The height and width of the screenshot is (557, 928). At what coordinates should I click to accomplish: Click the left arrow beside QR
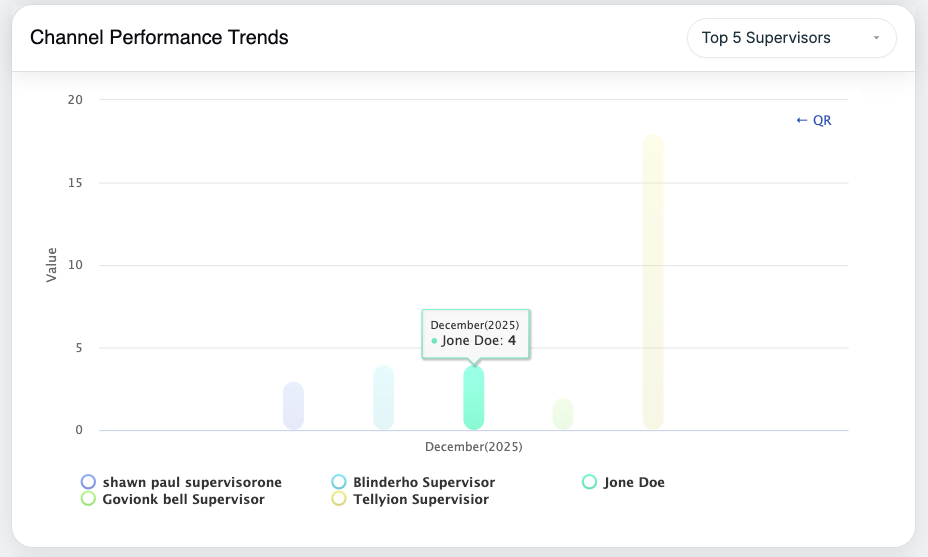801,120
